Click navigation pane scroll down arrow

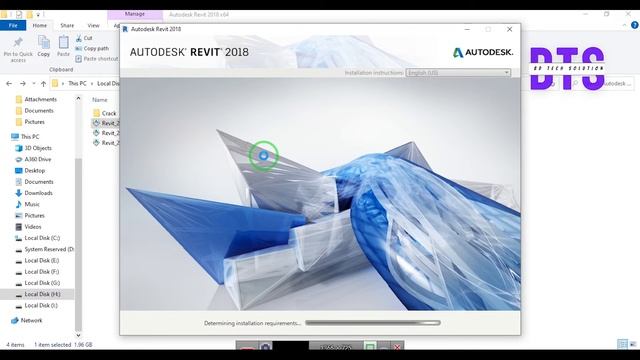tap(78, 335)
